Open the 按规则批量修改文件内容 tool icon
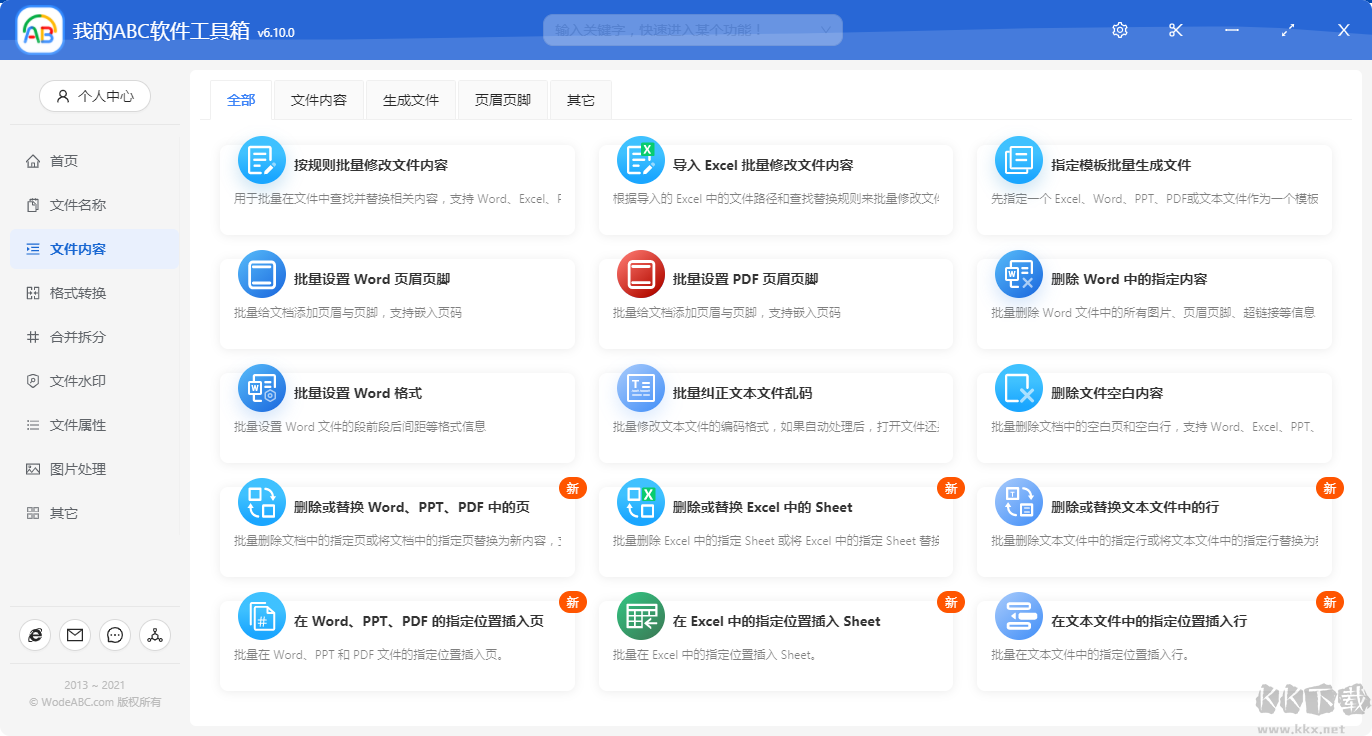The width and height of the screenshot is (1372, 736). point(261,160)
